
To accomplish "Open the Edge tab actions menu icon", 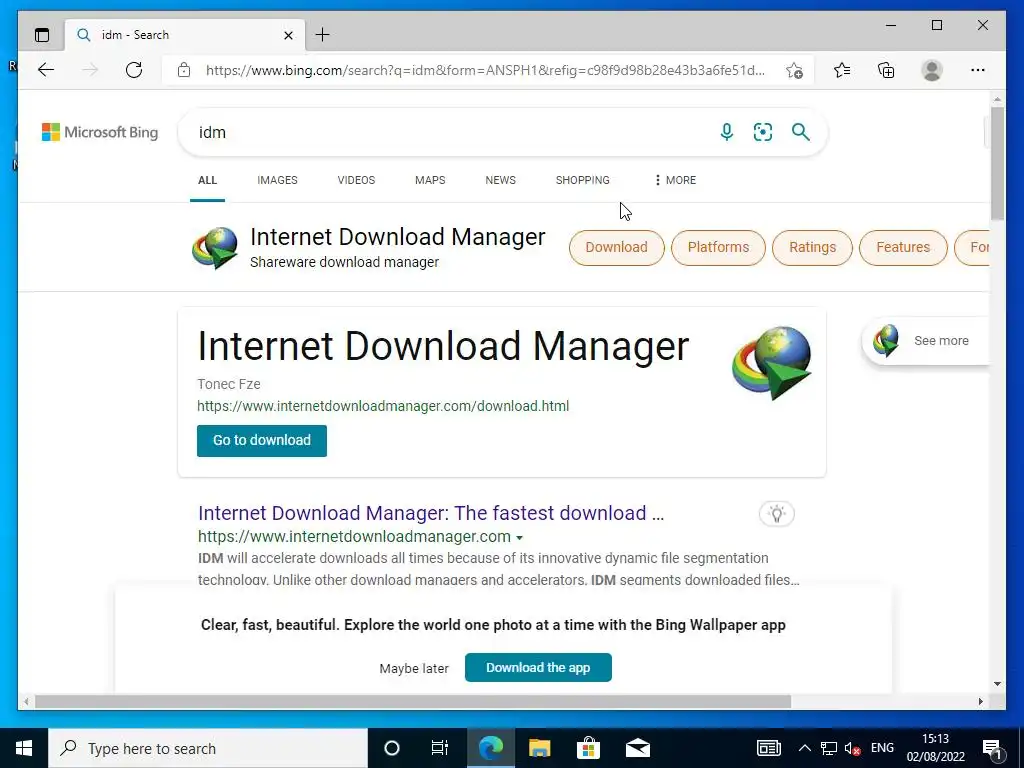I will [x=42, y=35].
